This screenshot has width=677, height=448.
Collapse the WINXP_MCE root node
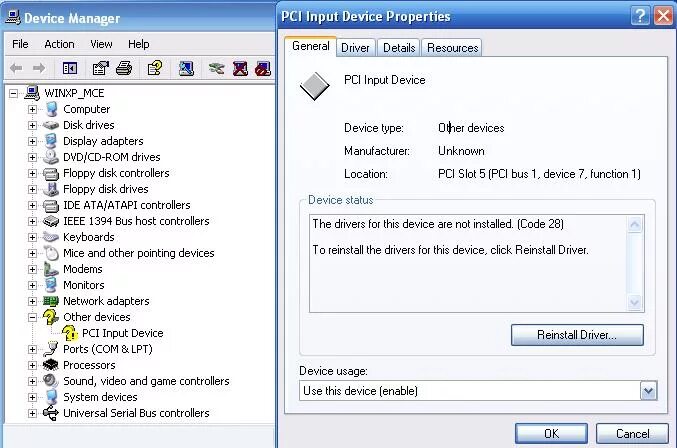coord(13,93)
